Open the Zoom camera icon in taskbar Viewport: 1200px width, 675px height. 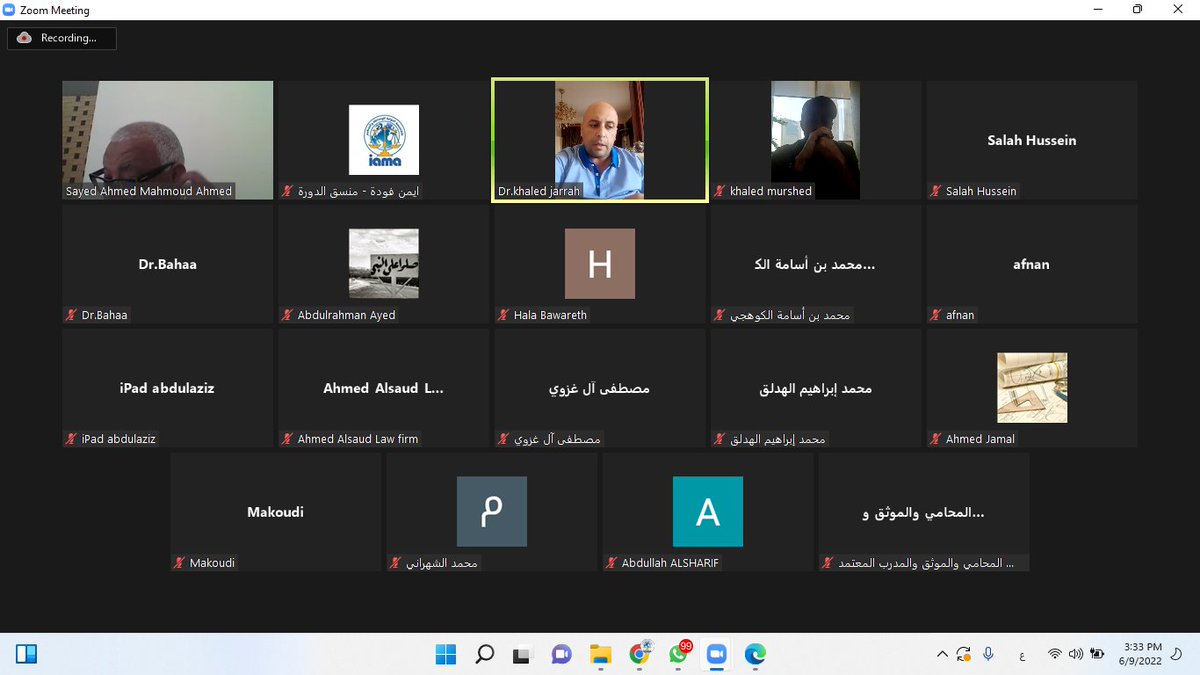coord(716,654)
